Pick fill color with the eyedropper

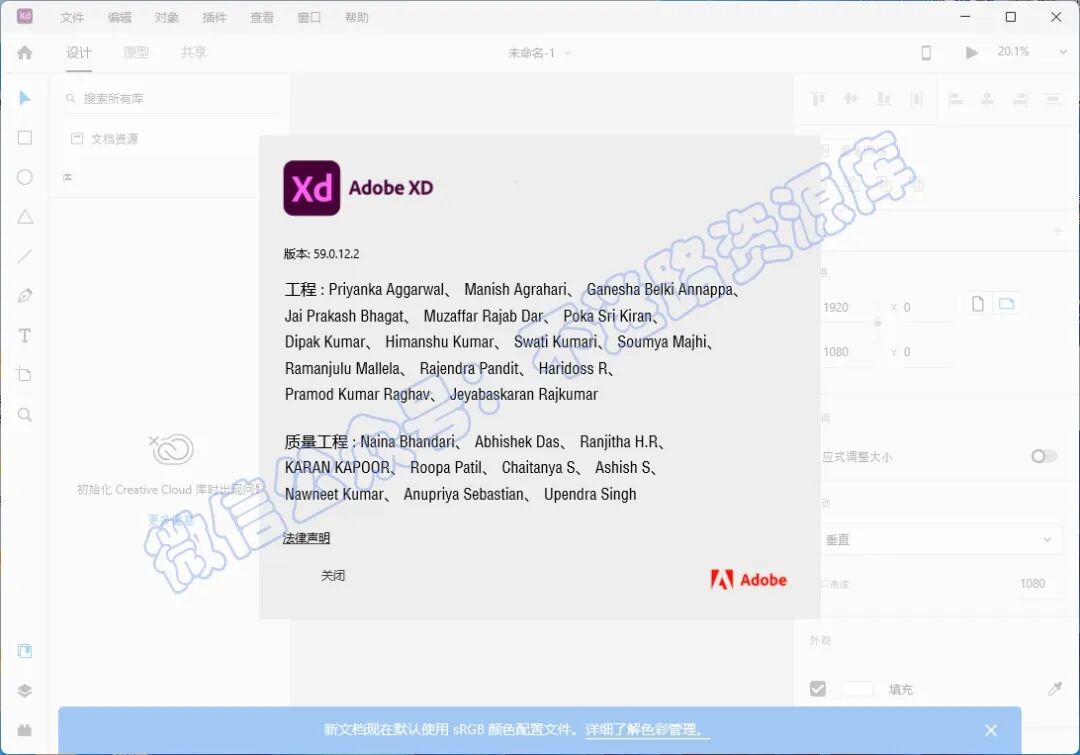point(1055,688)
